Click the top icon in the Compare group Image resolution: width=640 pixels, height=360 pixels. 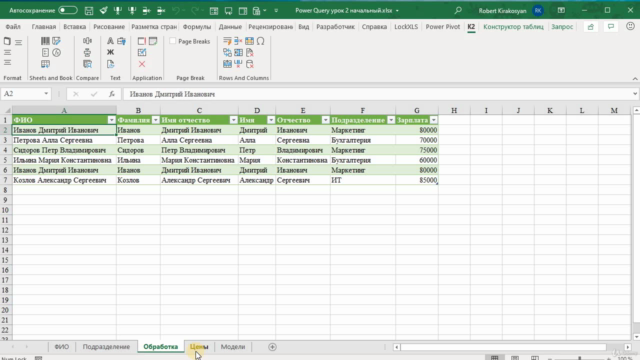(x=87, y=41)
